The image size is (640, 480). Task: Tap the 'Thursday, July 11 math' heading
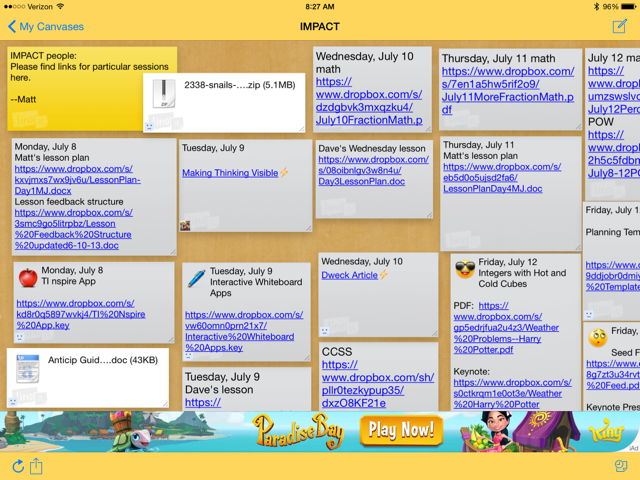click(x=498, y=58)
